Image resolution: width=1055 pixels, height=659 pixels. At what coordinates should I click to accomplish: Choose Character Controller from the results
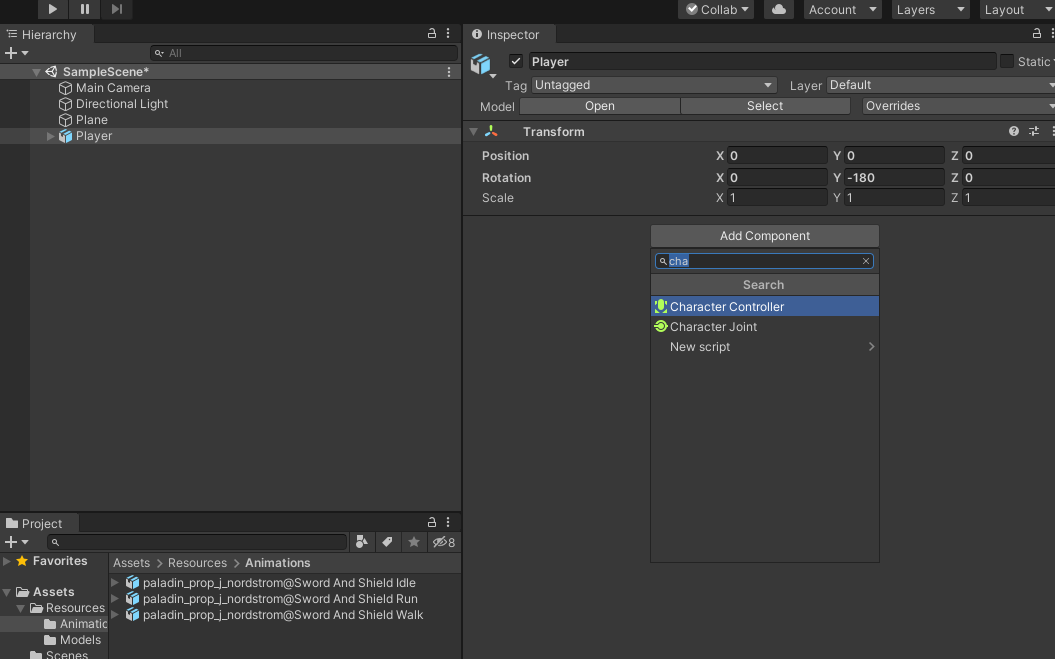click(x=765, y=306)
